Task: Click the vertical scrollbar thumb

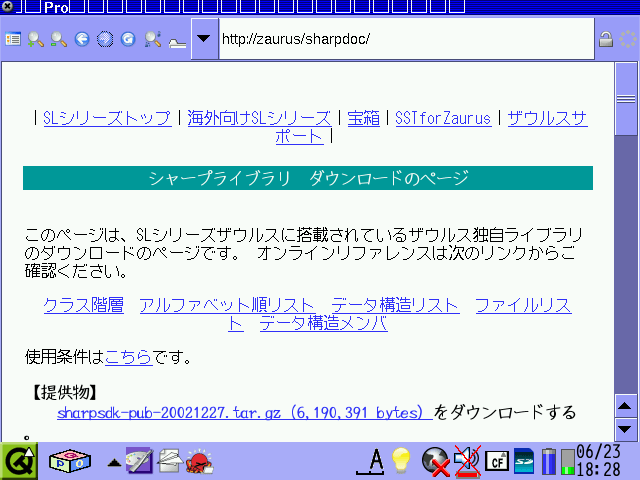Action: click(626, 99)
